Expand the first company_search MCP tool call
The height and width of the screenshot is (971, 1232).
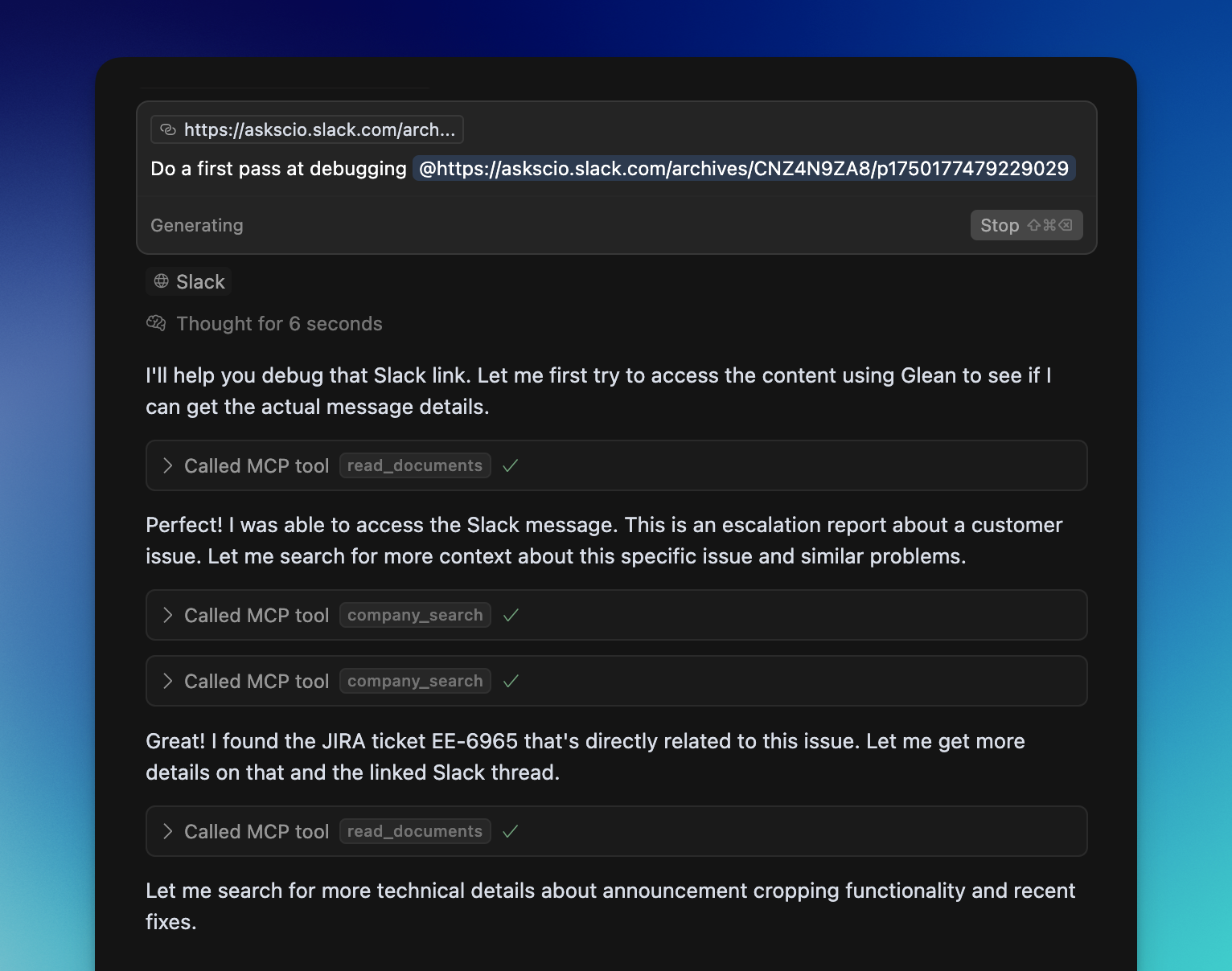click(x=169, y=615)
